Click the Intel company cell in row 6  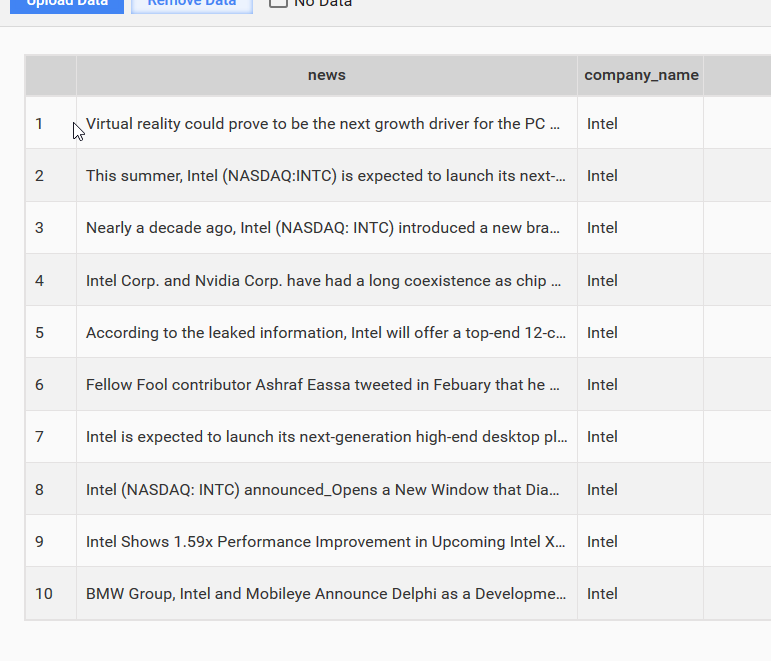click(x=641, y=385)
